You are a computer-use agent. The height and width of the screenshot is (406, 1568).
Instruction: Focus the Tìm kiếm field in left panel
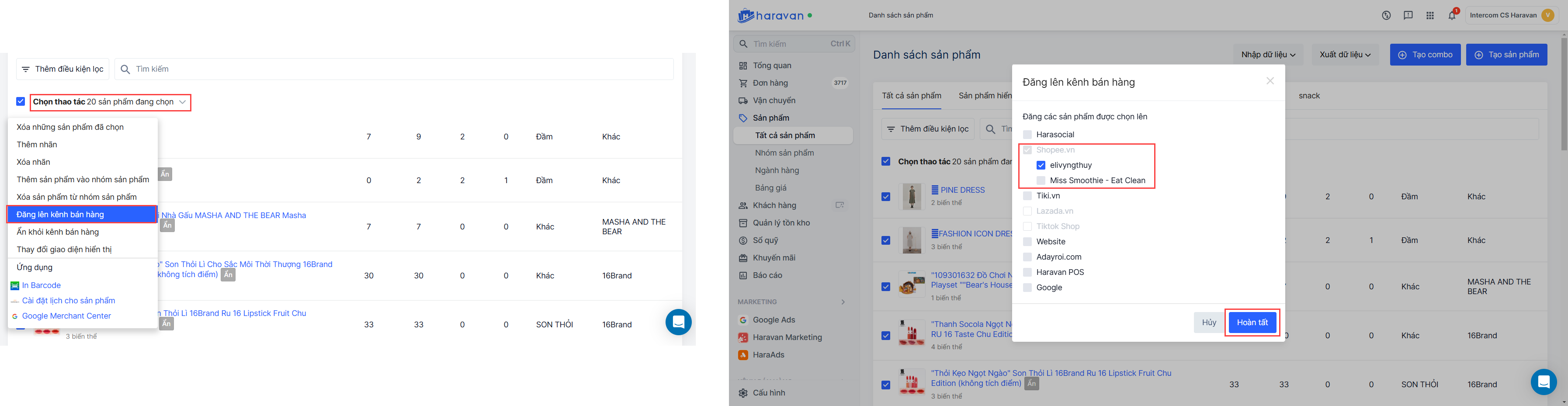click(x=394, y=69)
